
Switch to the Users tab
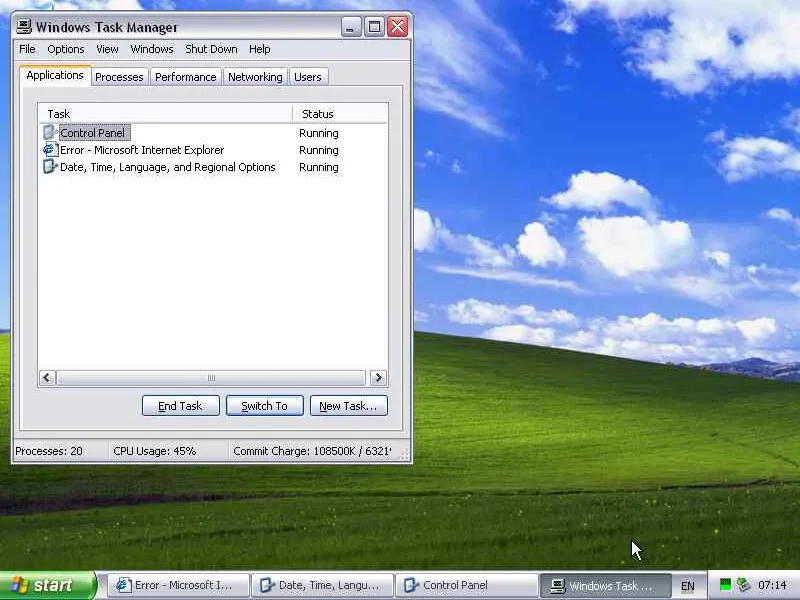(308, 77)
